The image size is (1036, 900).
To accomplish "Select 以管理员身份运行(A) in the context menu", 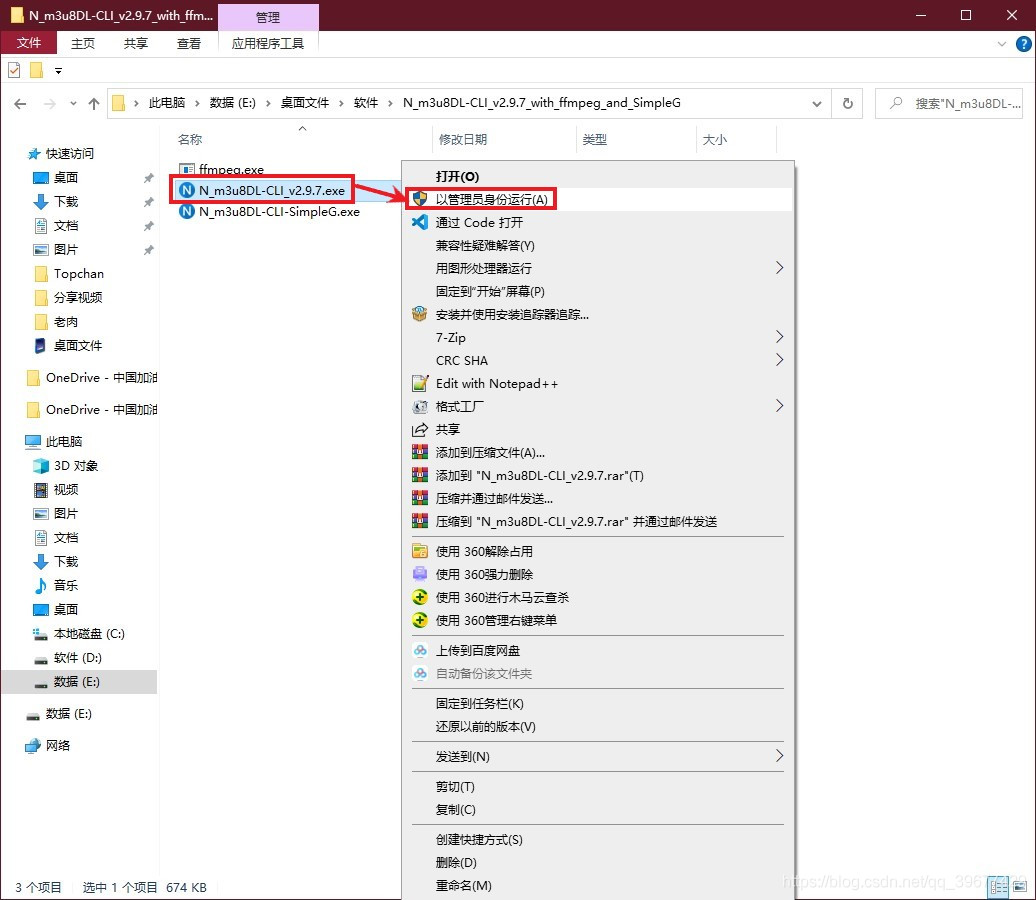I will [491, 199].
